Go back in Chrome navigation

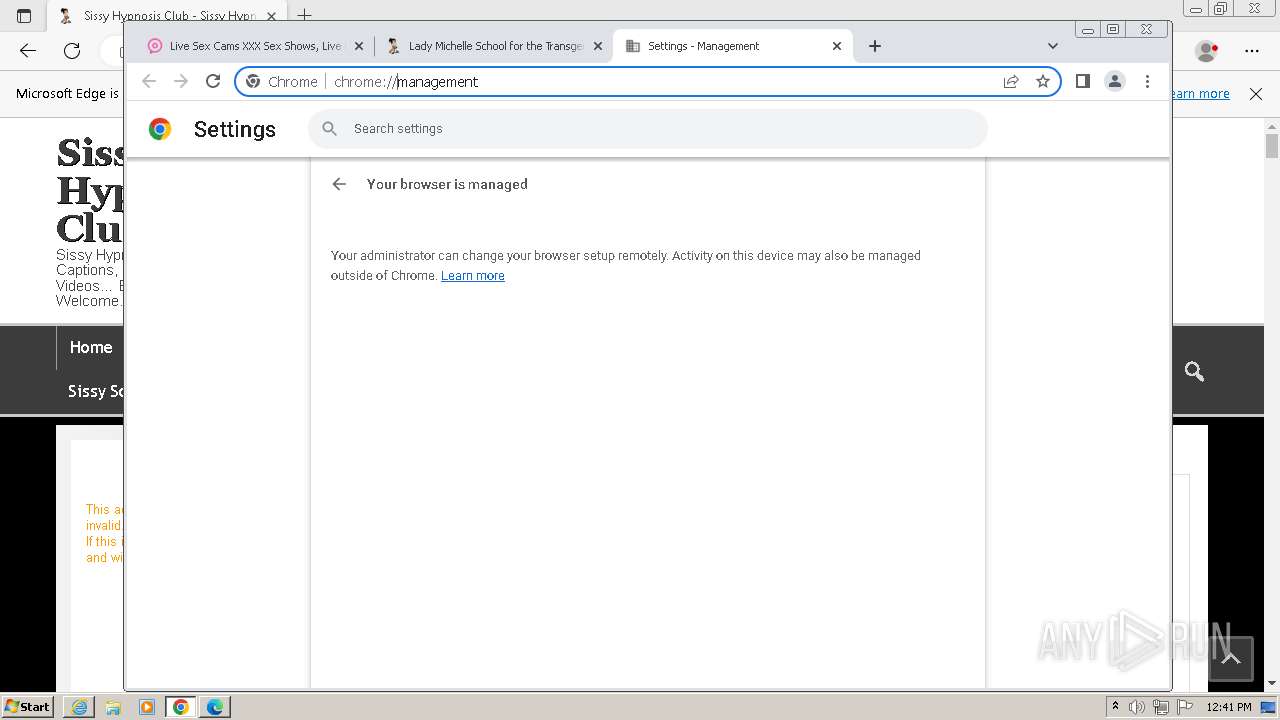click(149, 81)
